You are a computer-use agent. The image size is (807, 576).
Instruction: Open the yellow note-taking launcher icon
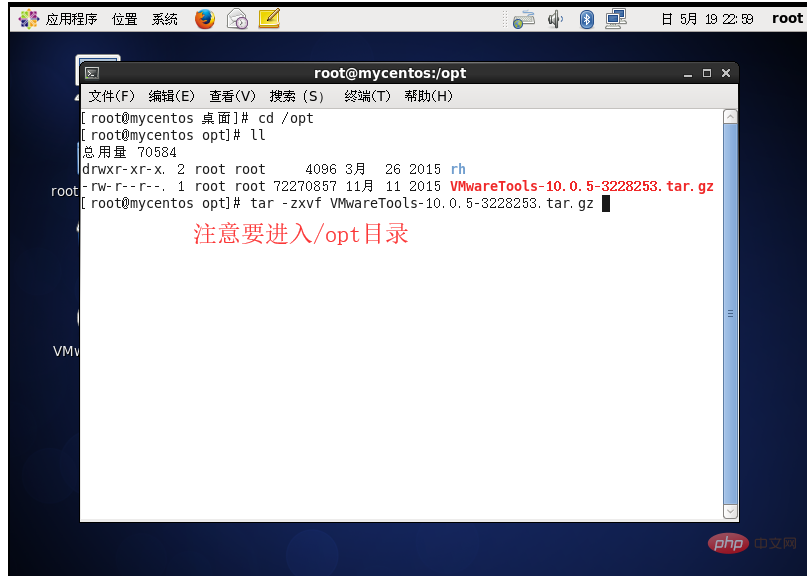pyautogui.click(x=269, y=19)
